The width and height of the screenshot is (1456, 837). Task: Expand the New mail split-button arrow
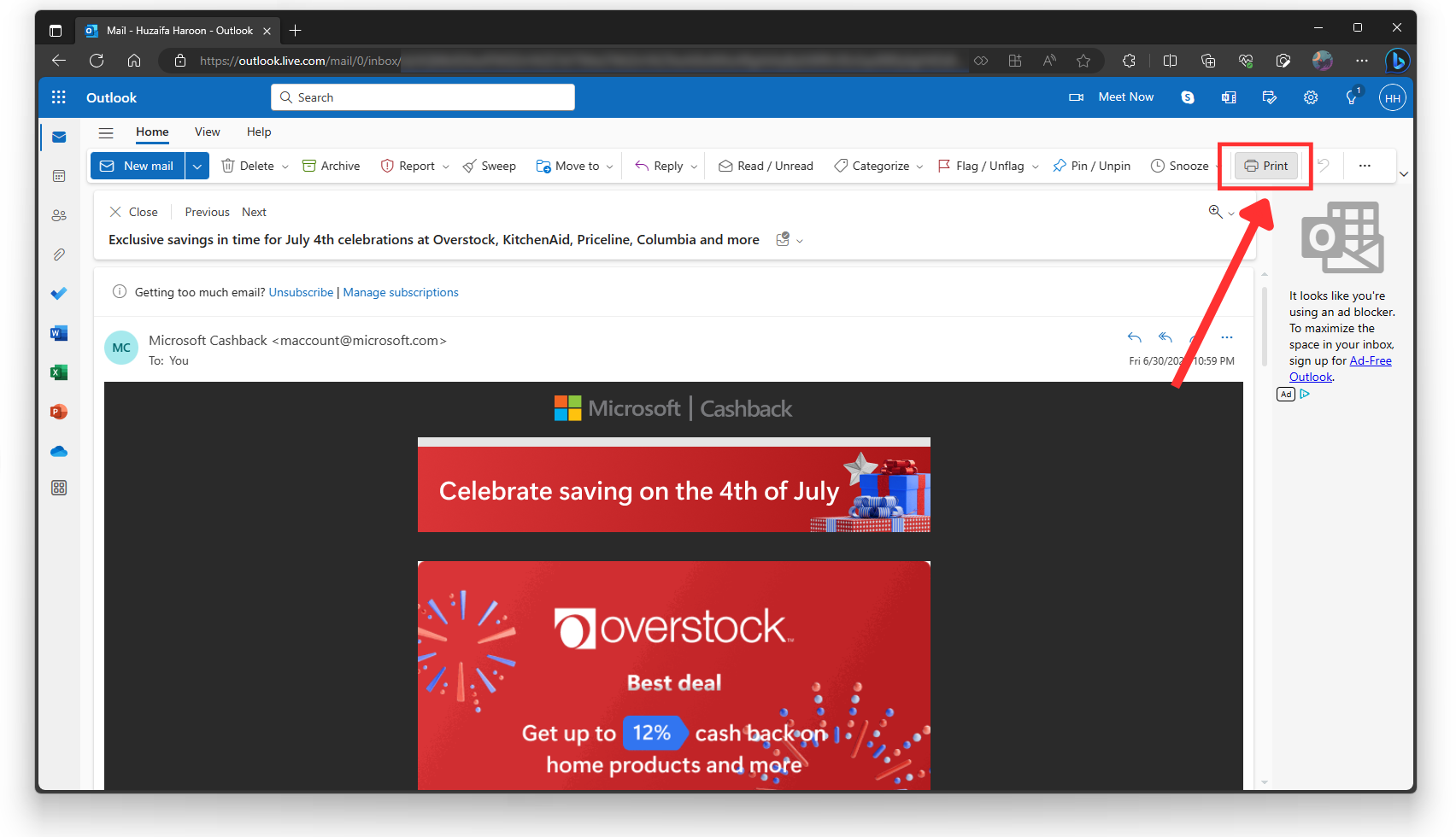[x=197, y=166]
